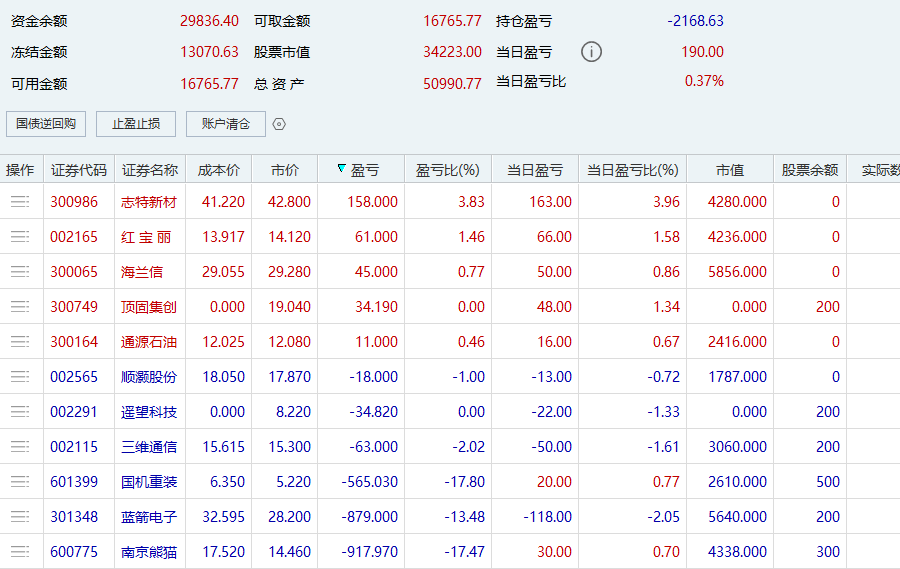Open the operation menu icon for 南京熊猫
Screen dimensions: 900x569
(20, 552)
